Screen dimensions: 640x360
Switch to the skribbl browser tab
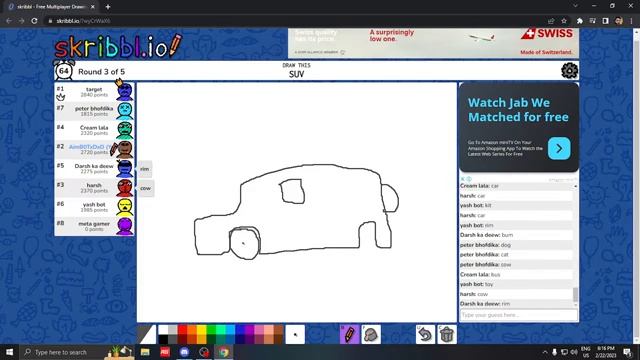[x=51, y=7]
